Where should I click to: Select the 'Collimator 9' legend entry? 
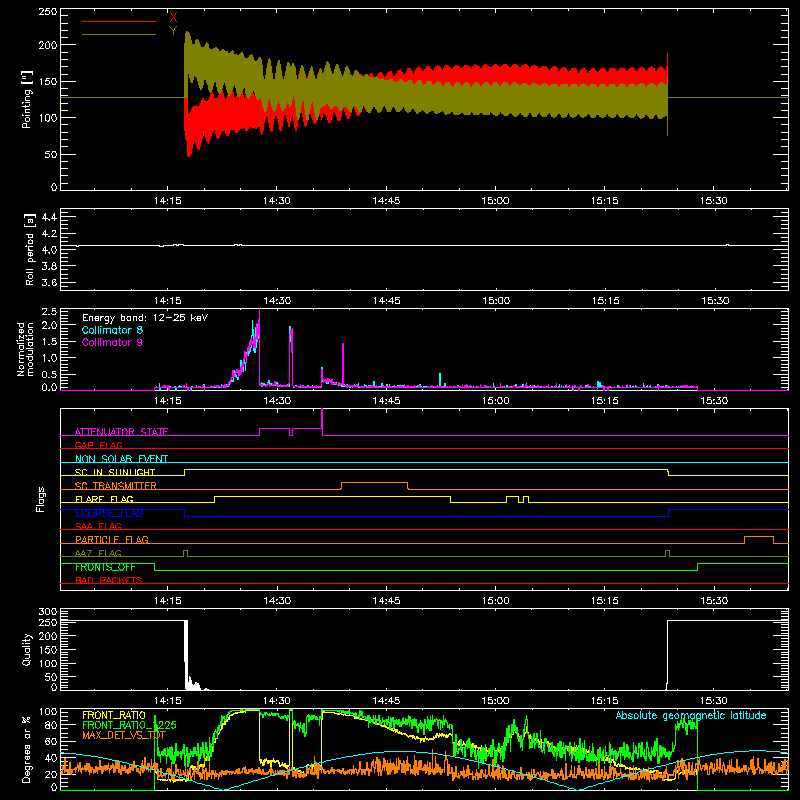click(x=112, y=342)
